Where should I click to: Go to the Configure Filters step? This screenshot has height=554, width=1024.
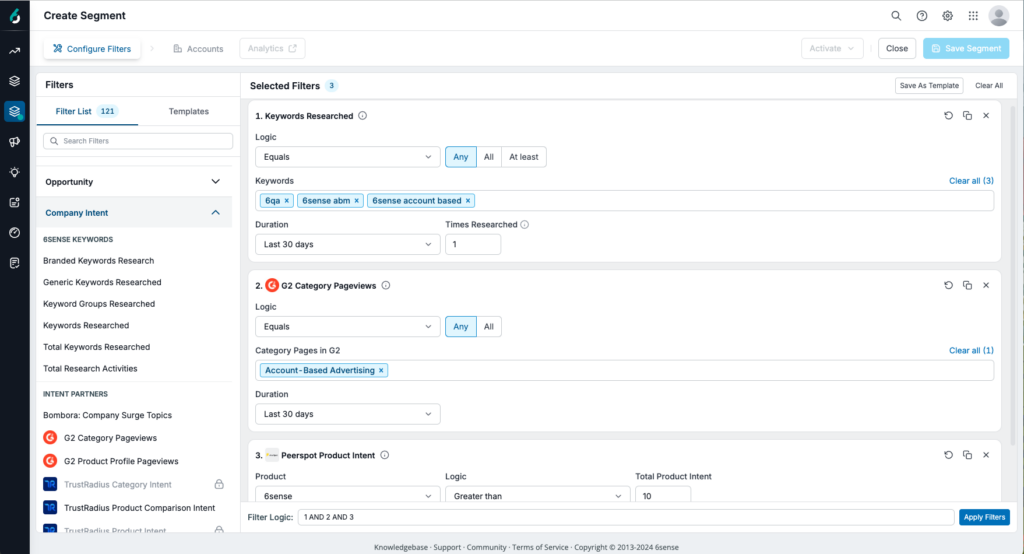click(x=92, y=48)
